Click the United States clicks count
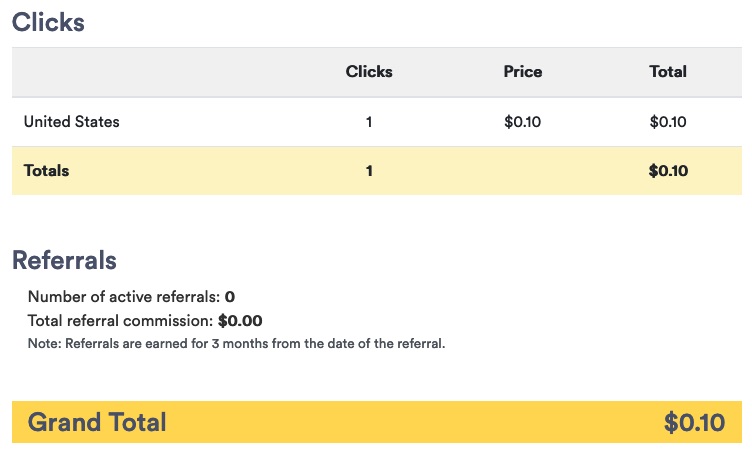This screenshot has height=461, width=752. (369, 122)
